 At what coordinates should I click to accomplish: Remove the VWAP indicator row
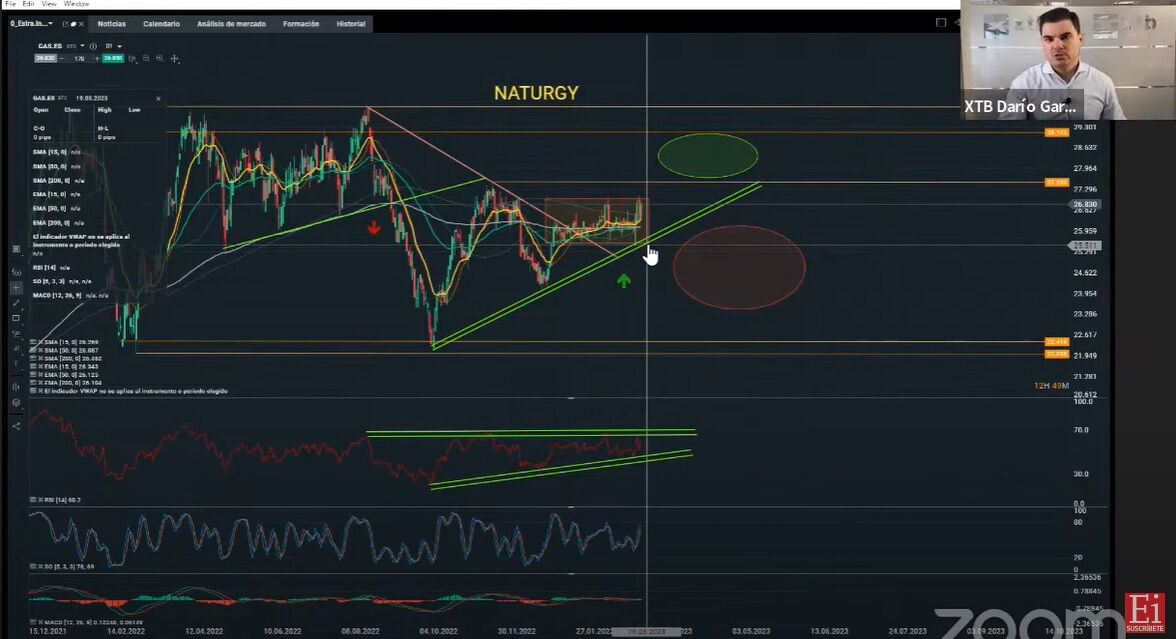coord(40,391)
